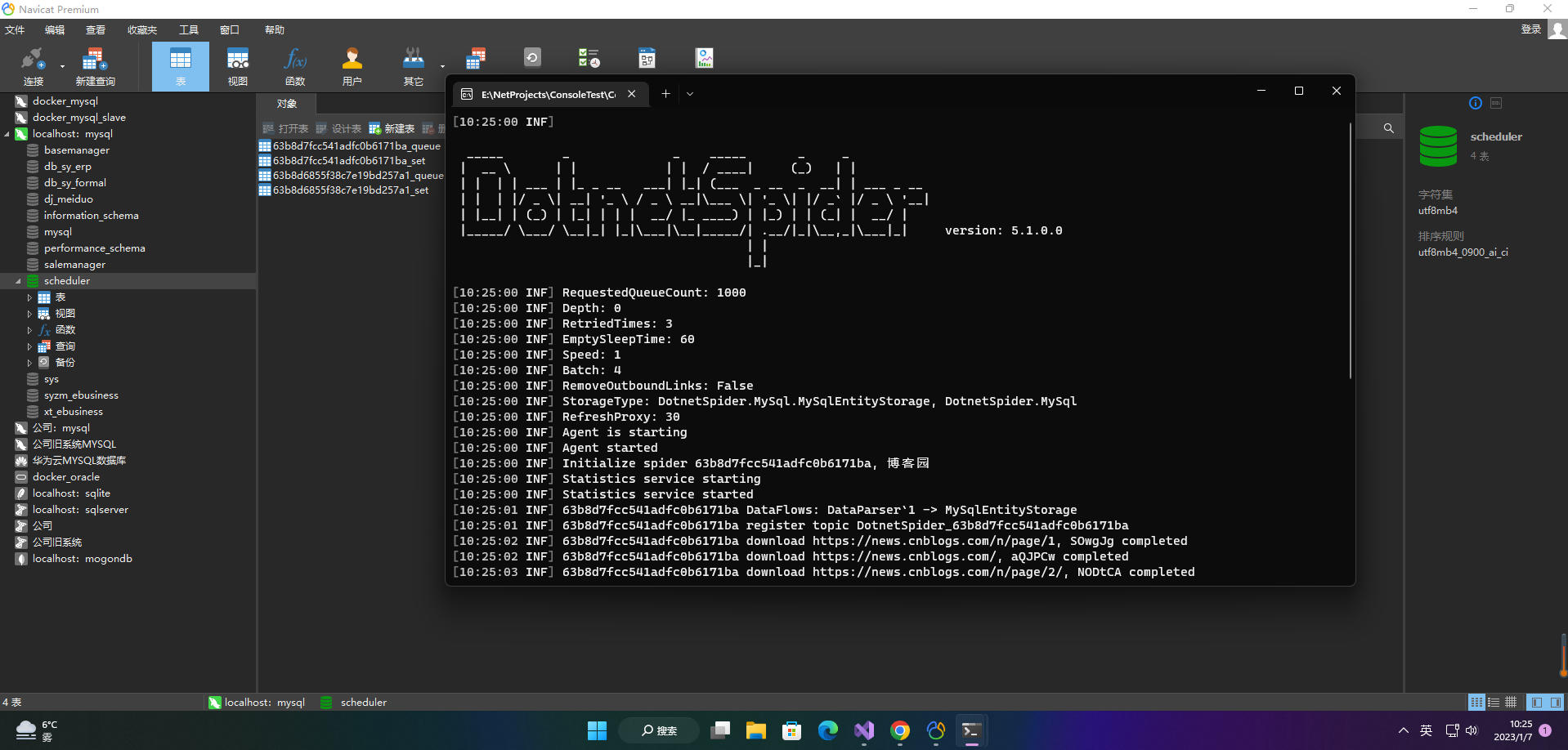
Task: Toggle the left navigation pane visibility
Action: click(1536, 702)
